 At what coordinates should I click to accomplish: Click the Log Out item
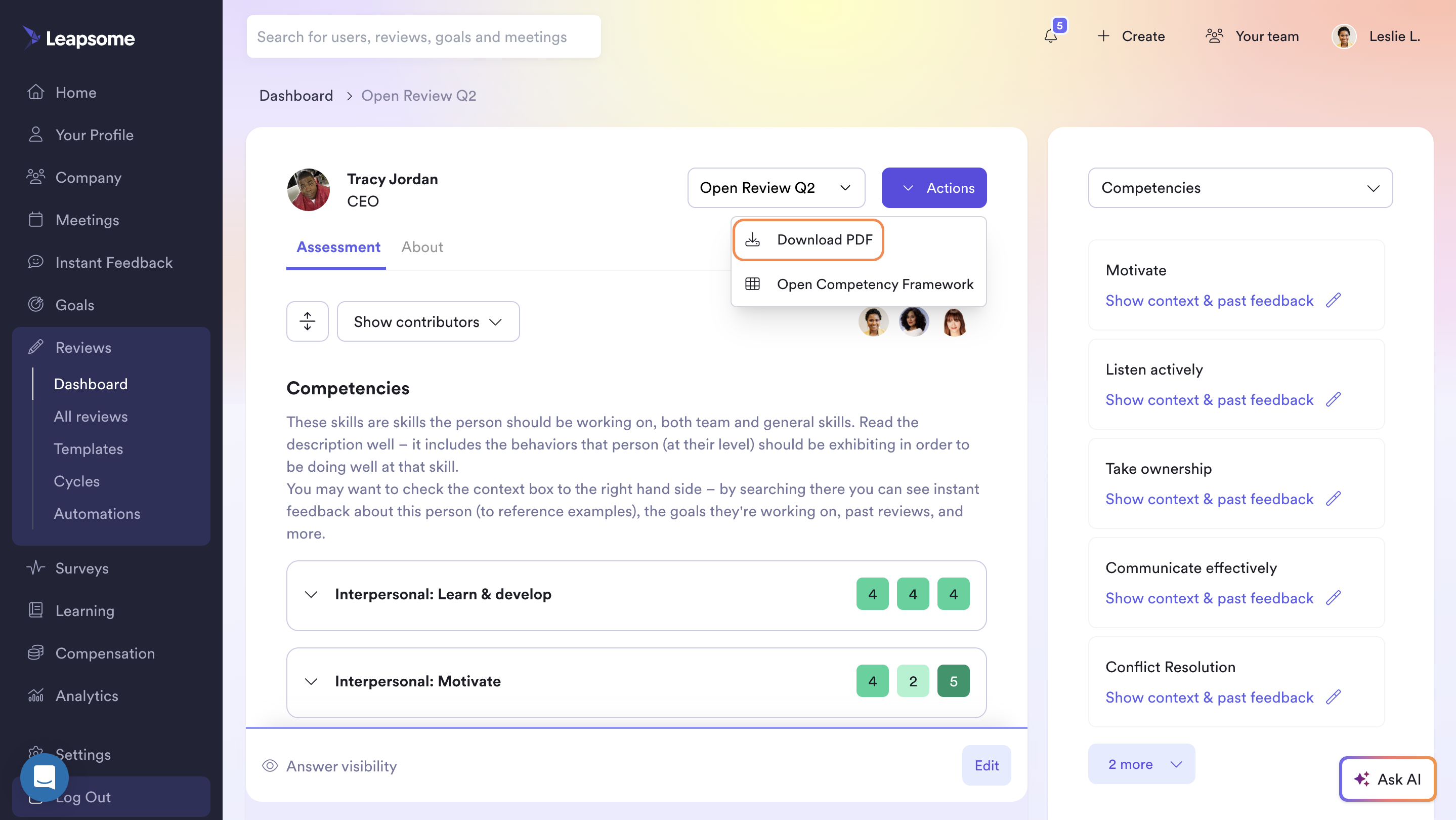point(111,796)
